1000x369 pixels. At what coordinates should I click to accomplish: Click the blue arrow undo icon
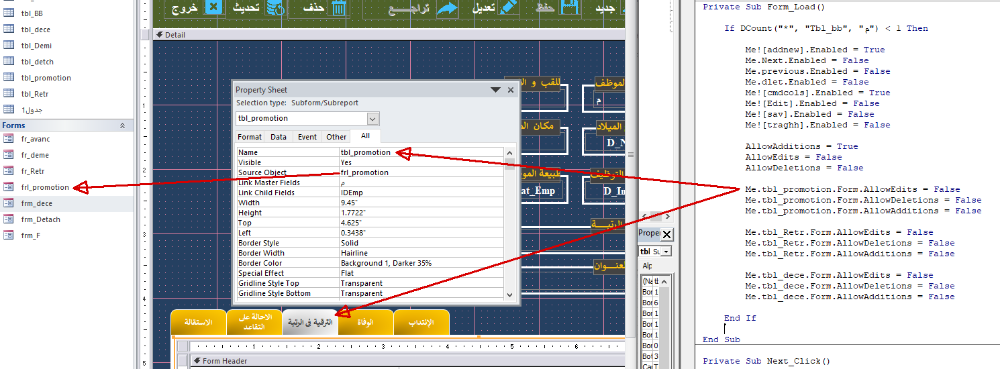(x=447, y=8)
